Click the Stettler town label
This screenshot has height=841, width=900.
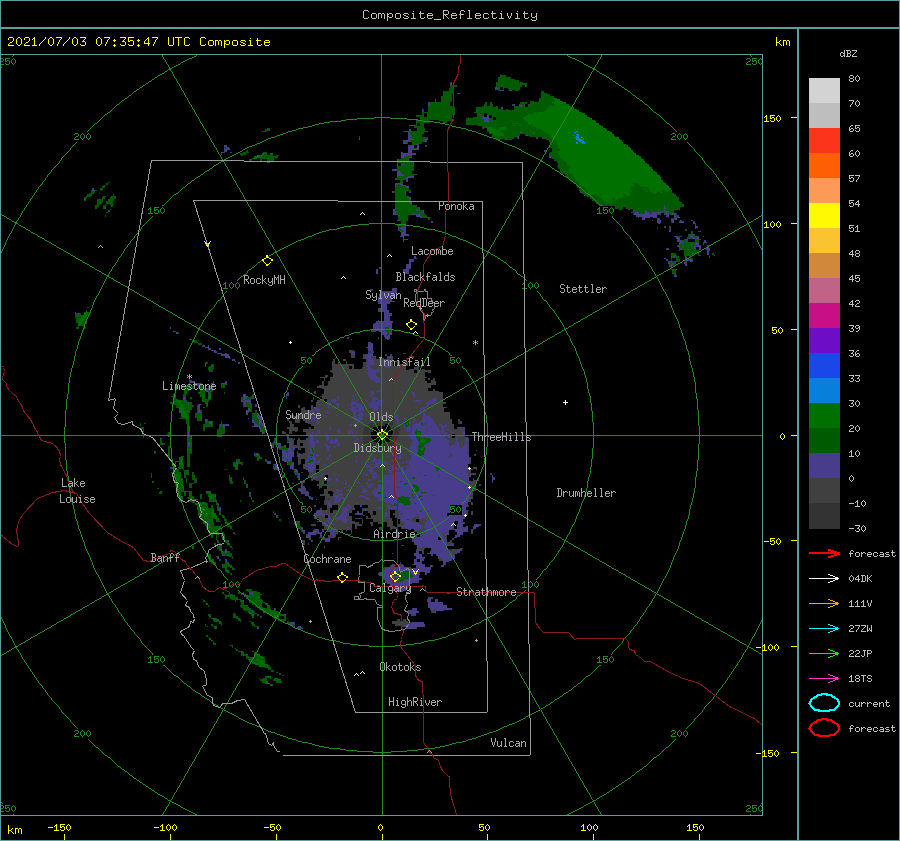pyautogui.click(x=583, y=289)
